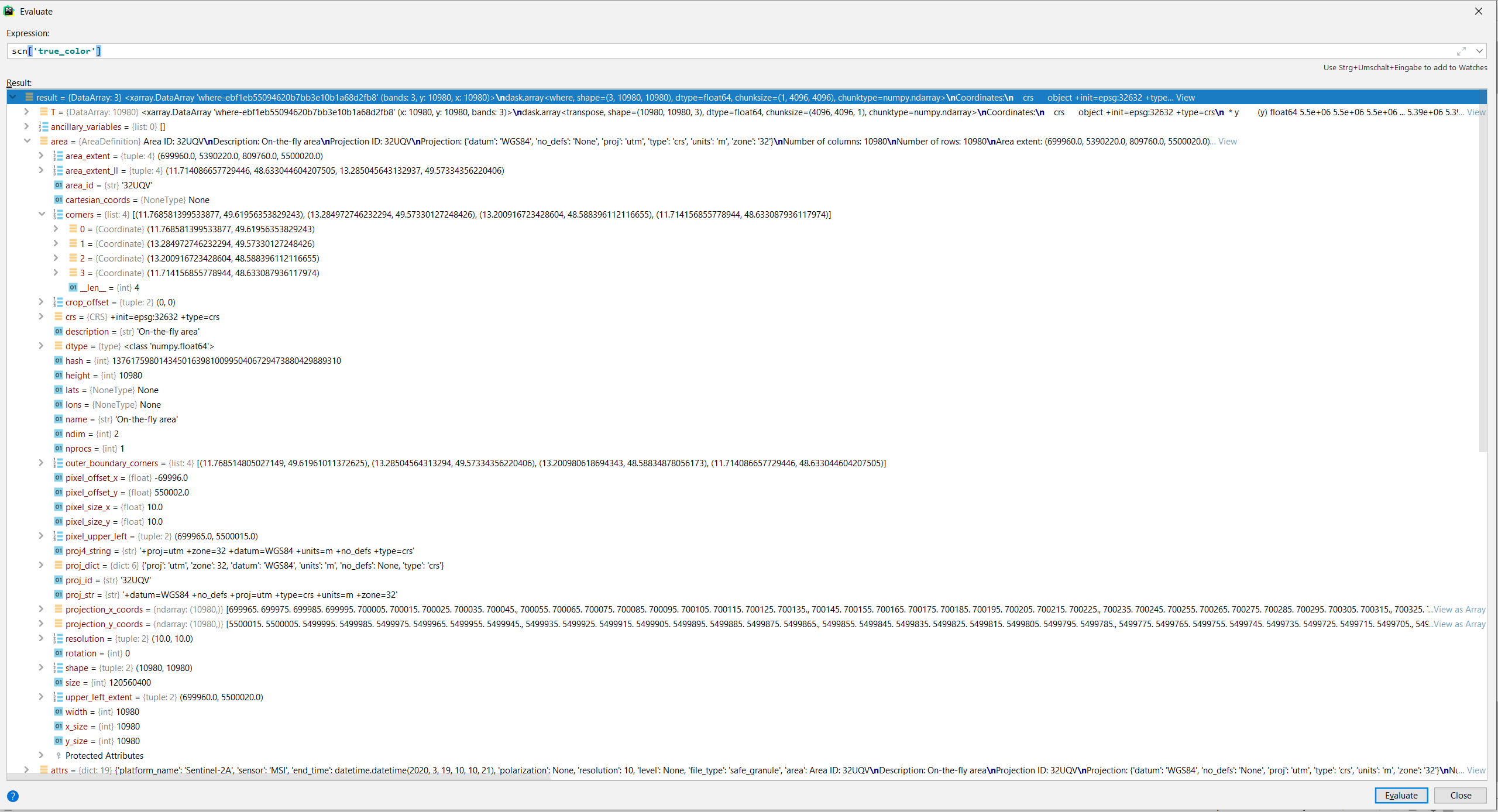Click the proj_dict dictionary icon
The image size is (1498, 812).
[x=59, y=565]
